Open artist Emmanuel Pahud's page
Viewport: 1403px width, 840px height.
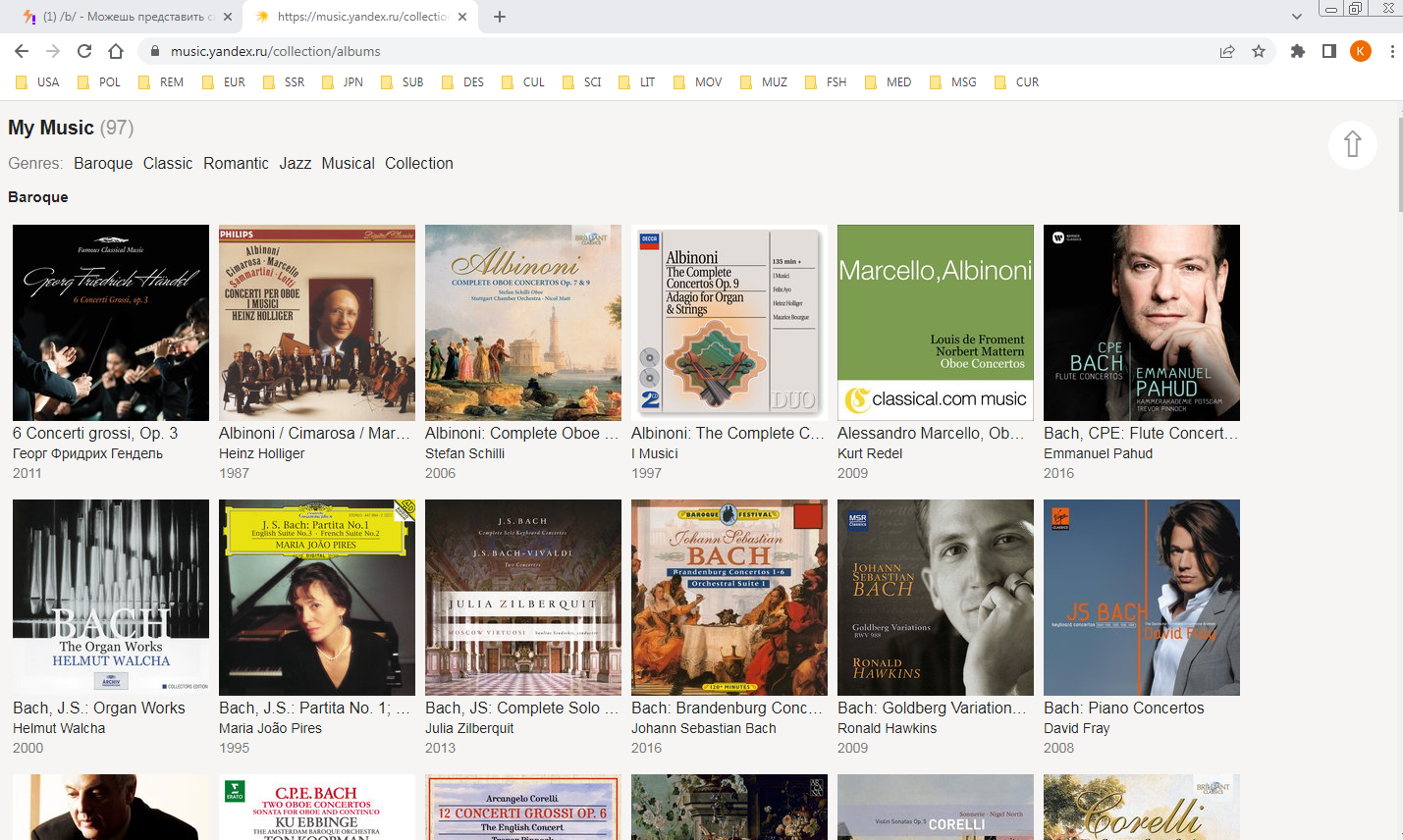tap(1098, 453)
